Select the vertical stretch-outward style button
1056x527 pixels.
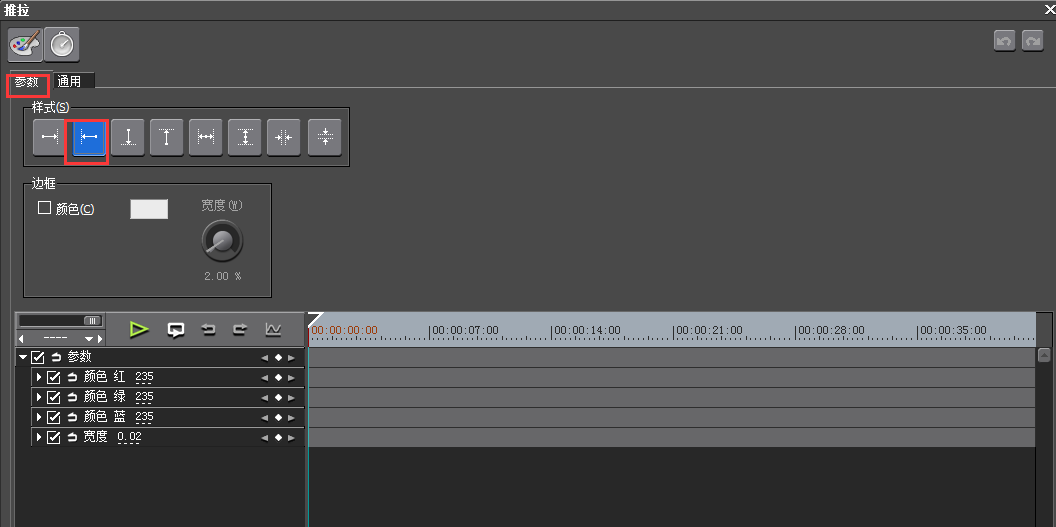[x=245, y=137]
